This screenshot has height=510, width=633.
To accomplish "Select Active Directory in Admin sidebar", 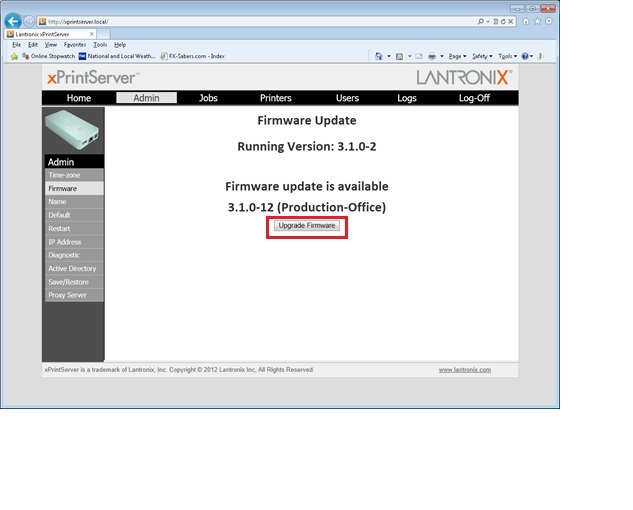I will 72,269.
